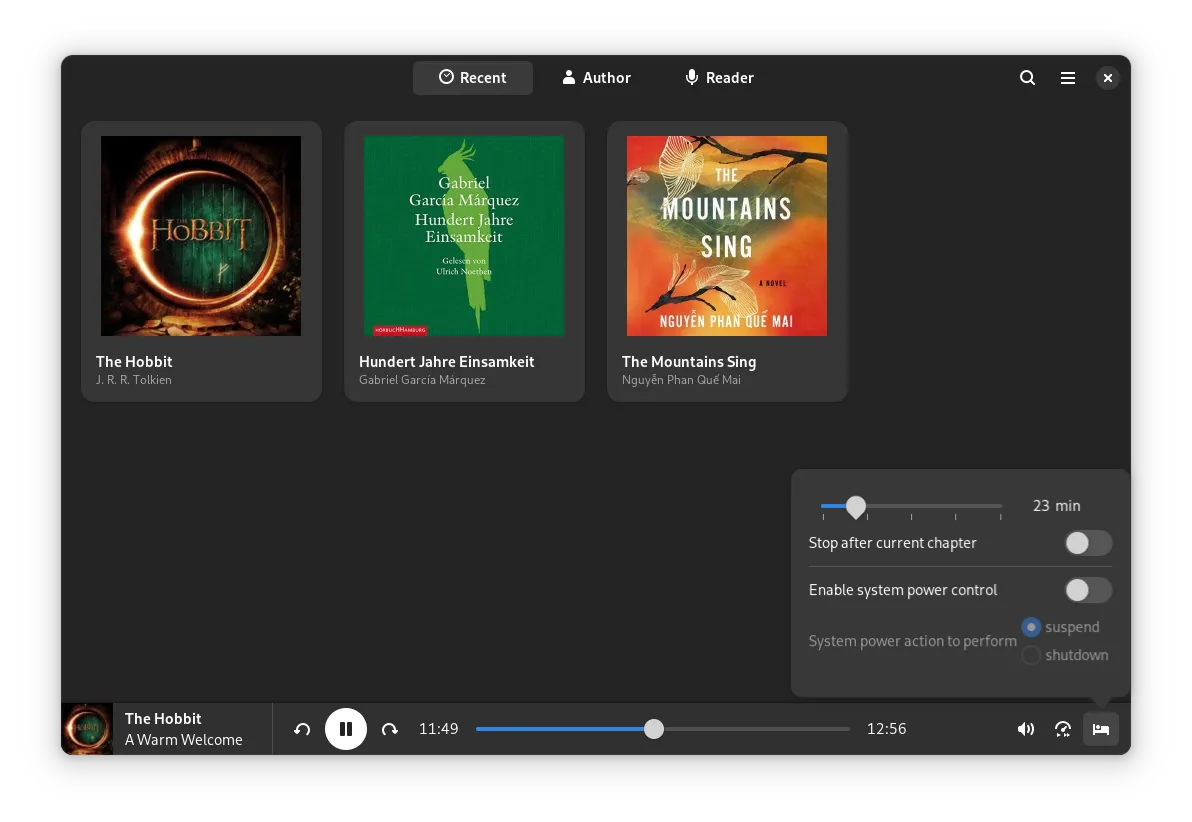Click the Hobbit thumbnail in player bar
This screenshot has height=822, width=1192.
pos(88,729)
